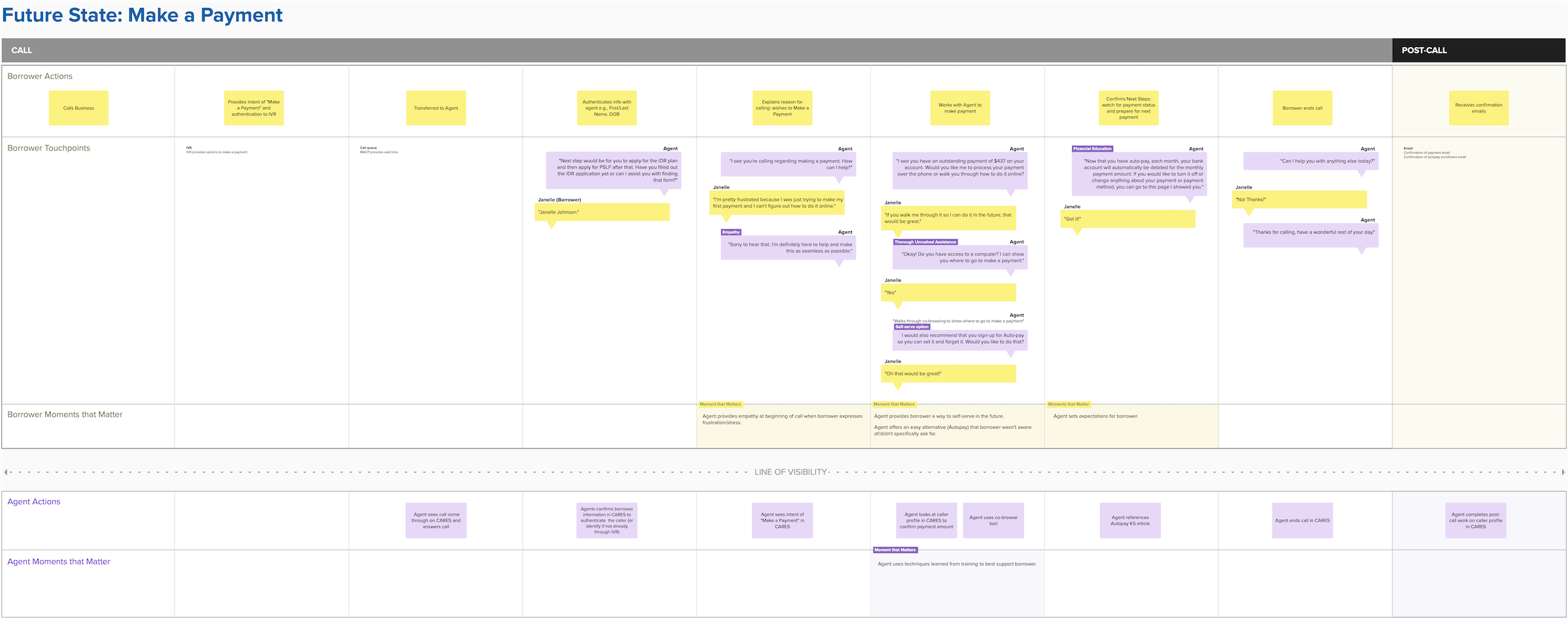
Task: Click the "Borrower Moments that Matter" row label
Action: (x=65, y=414)
